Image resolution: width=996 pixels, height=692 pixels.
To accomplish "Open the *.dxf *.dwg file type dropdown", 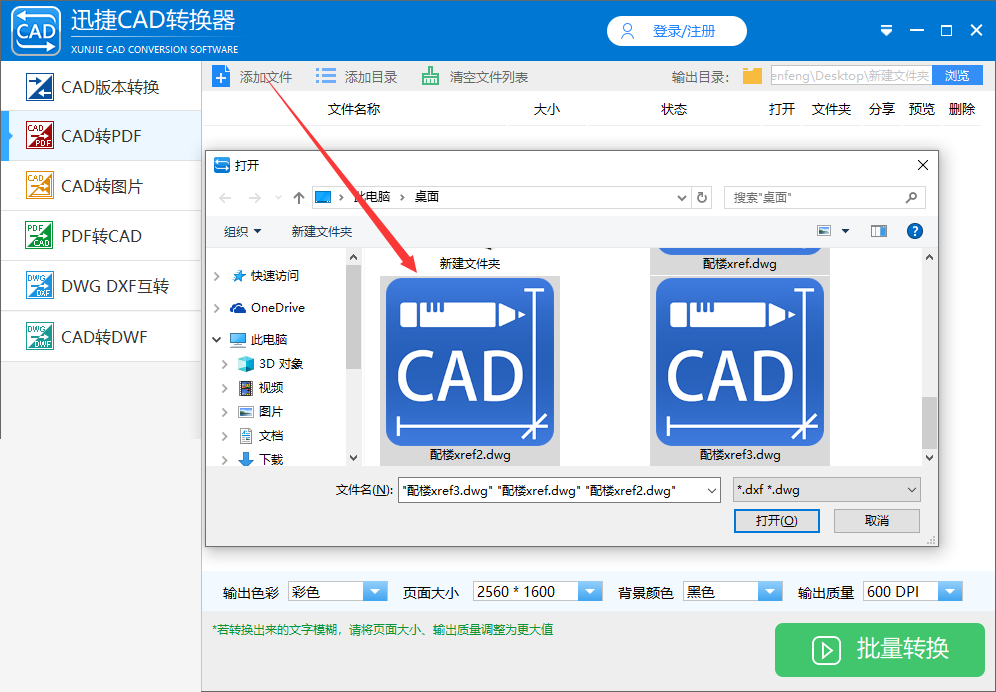I will coord(826,490).
